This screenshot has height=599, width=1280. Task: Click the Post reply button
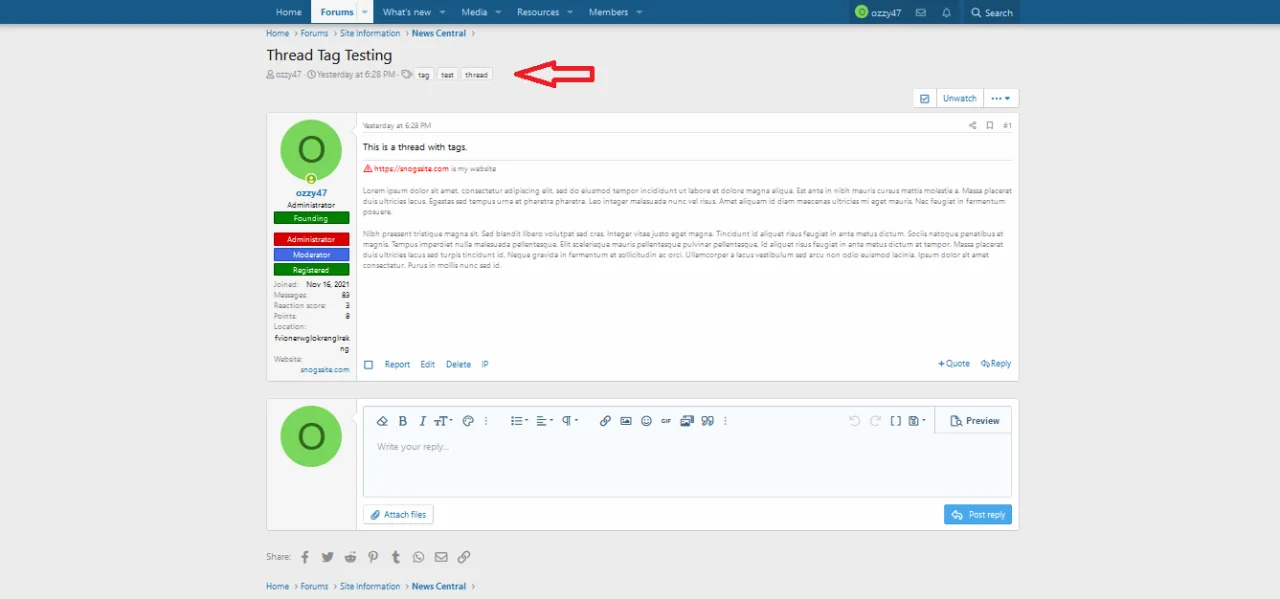pos(977,514)
